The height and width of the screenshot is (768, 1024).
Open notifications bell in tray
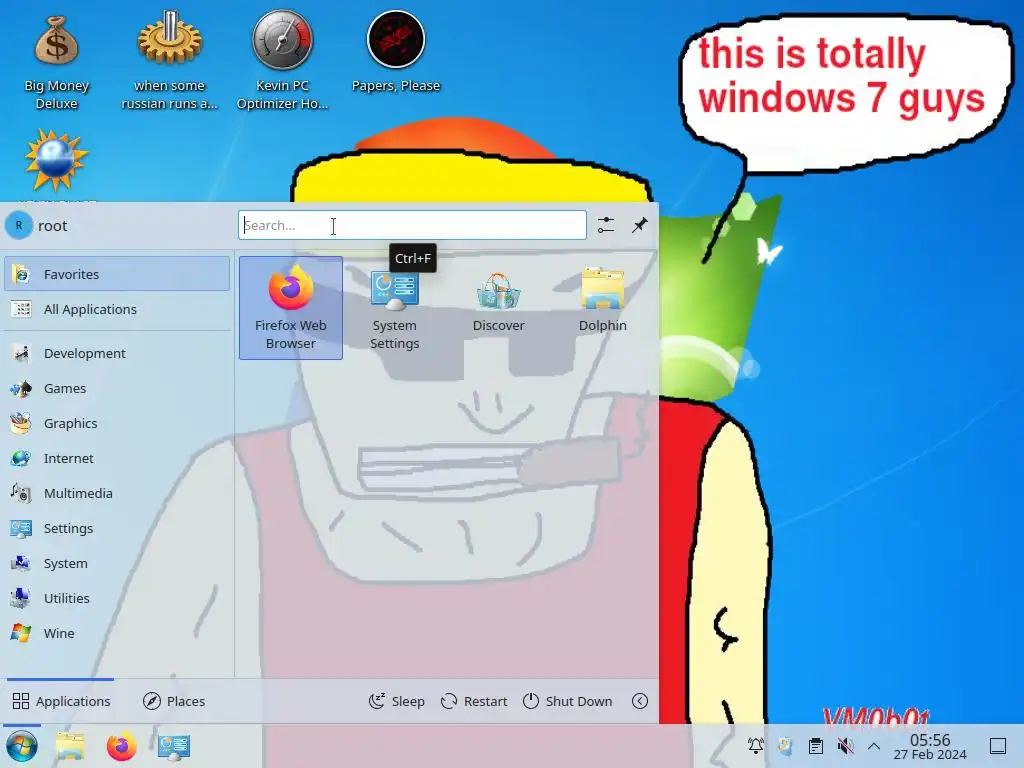coord(756,746)
